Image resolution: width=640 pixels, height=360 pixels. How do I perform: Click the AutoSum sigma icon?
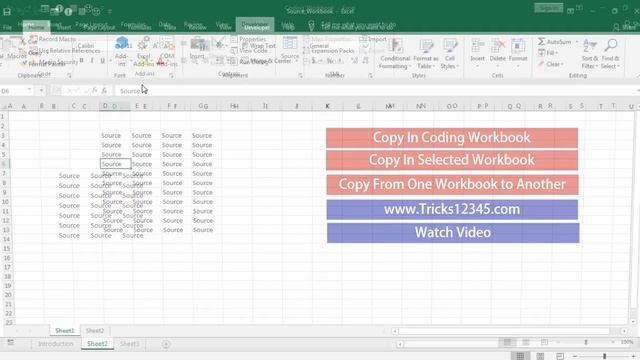point(541,42)
